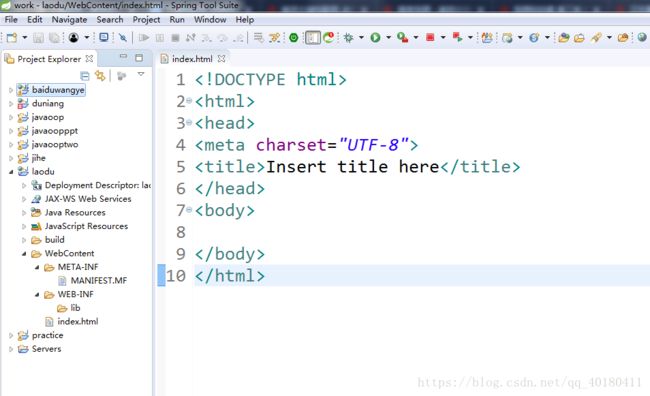Viewport: 650px width, 396px height.
Task: Click the blue monitor console icon
Action: point(104,38)
